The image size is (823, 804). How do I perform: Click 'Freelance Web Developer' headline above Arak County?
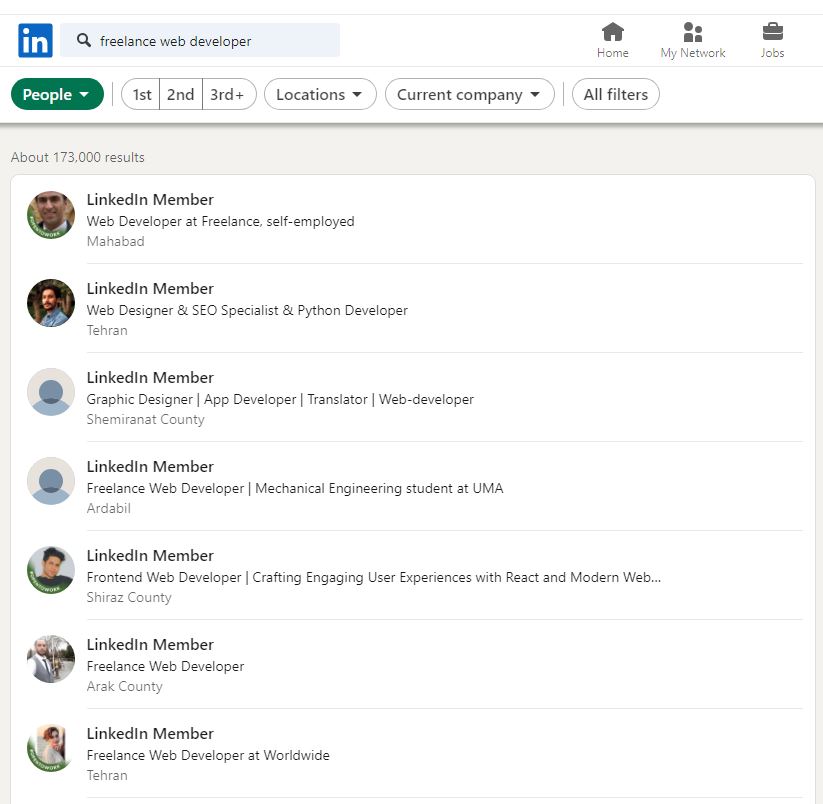(165, 667)
